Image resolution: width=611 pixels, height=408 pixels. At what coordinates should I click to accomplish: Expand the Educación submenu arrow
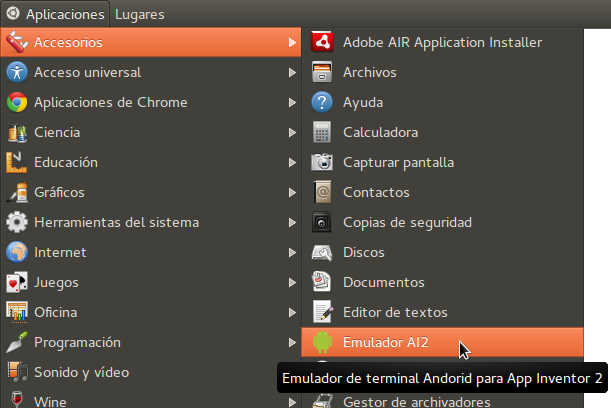[292, 162]
